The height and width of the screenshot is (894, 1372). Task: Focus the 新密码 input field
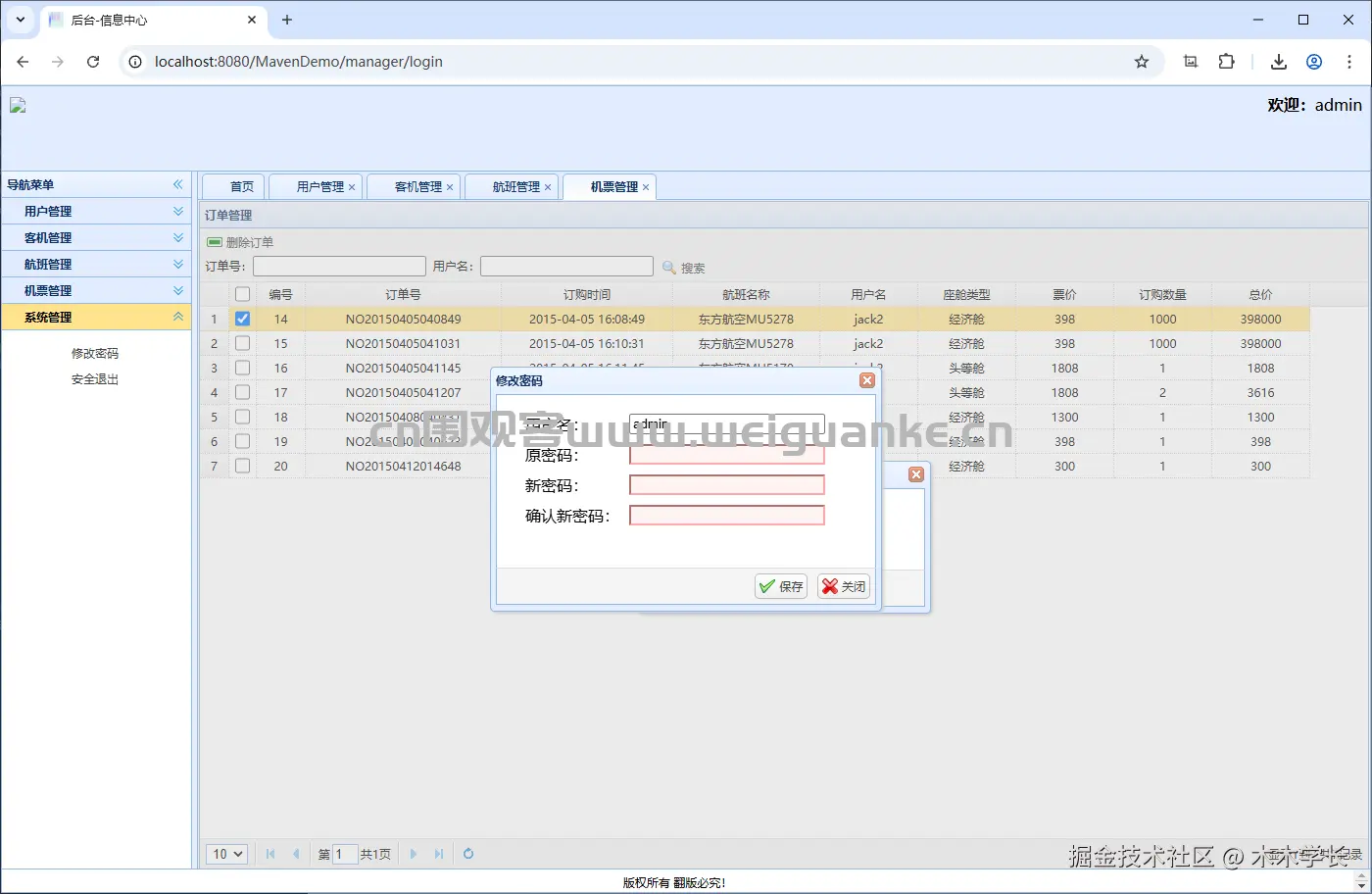click(726, 485)
